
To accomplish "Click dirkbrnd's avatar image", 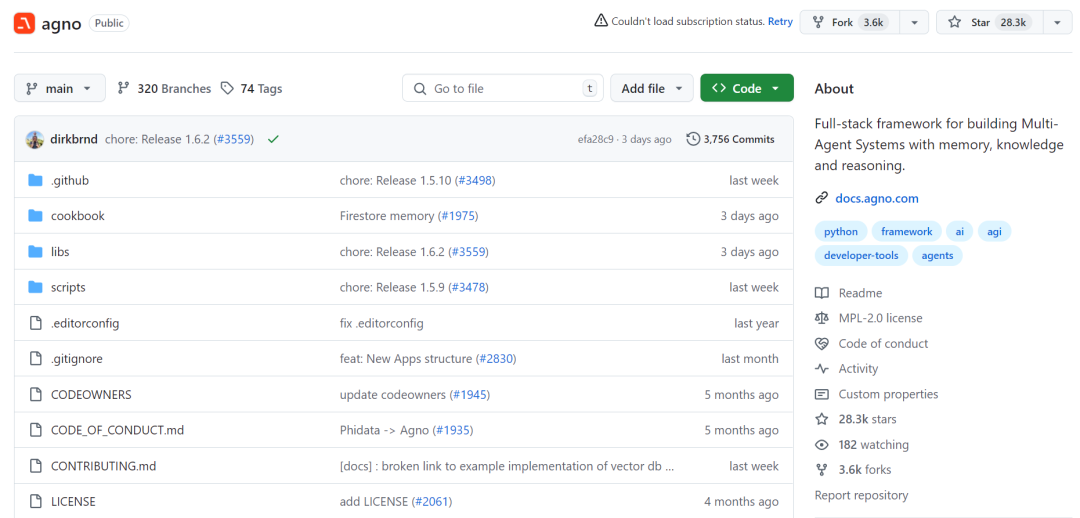I will pyautogui.click(x=35, y=139).
